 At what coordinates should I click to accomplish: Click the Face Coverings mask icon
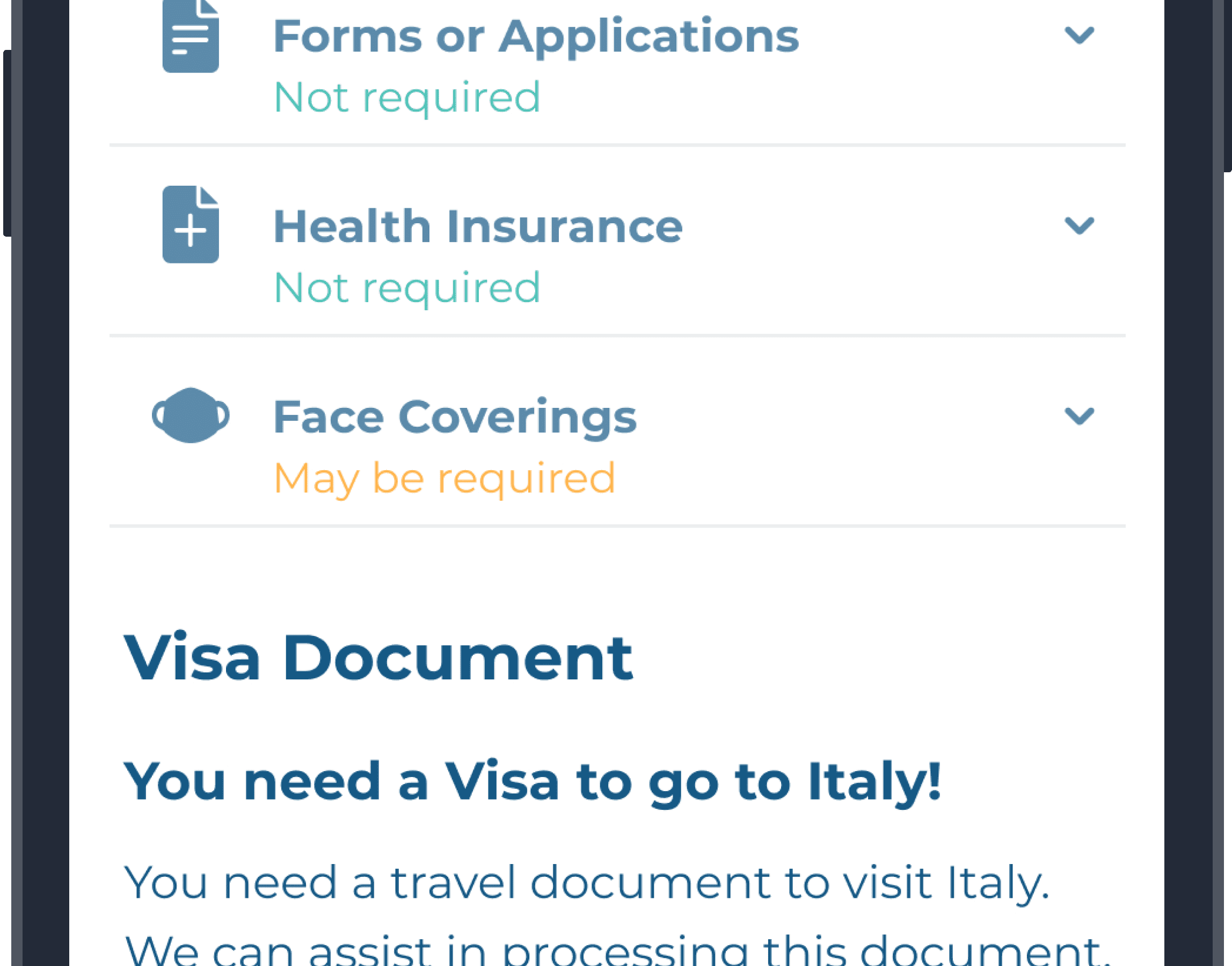190,415
